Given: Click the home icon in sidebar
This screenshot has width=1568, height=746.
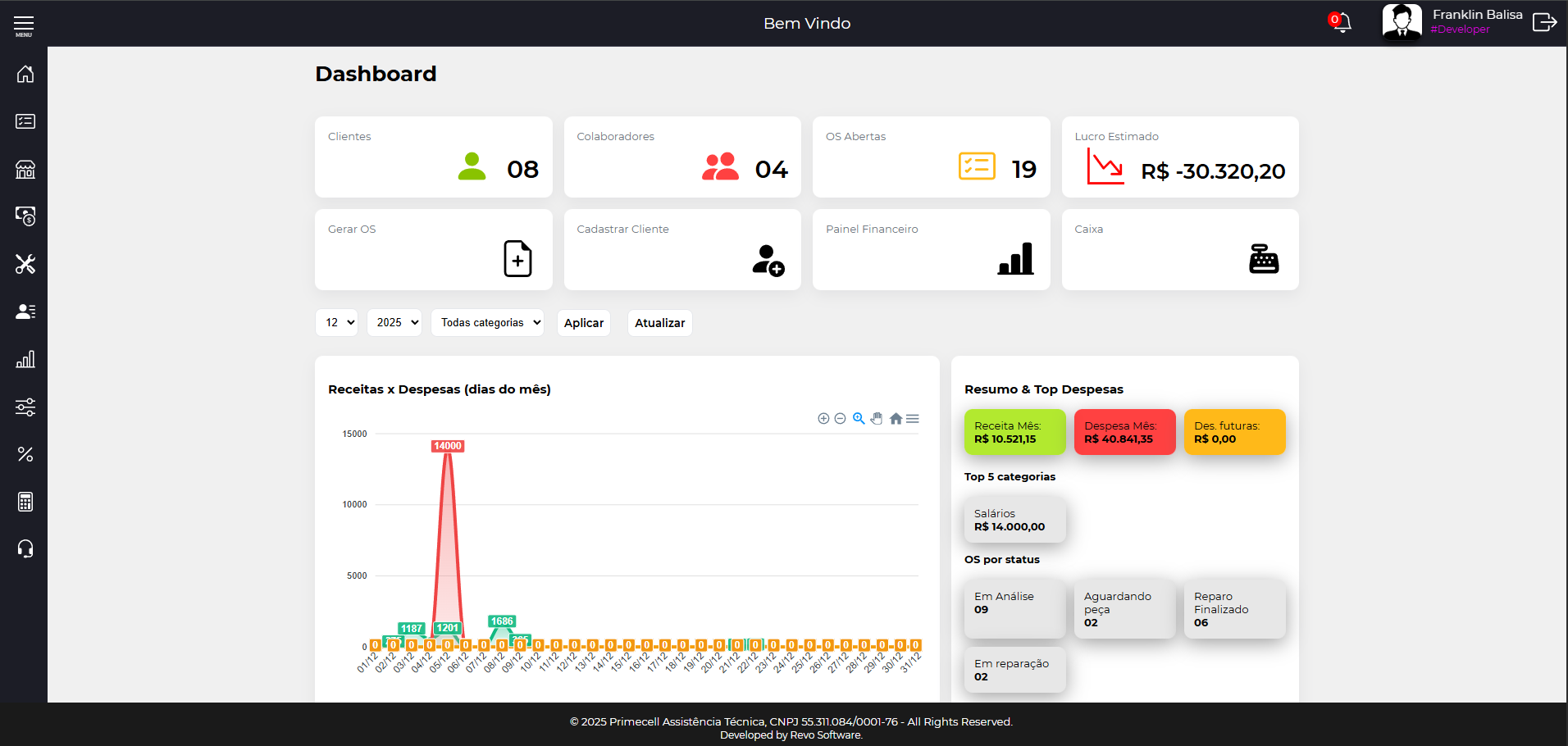Looking at the screenshot, I should (25, 74).
